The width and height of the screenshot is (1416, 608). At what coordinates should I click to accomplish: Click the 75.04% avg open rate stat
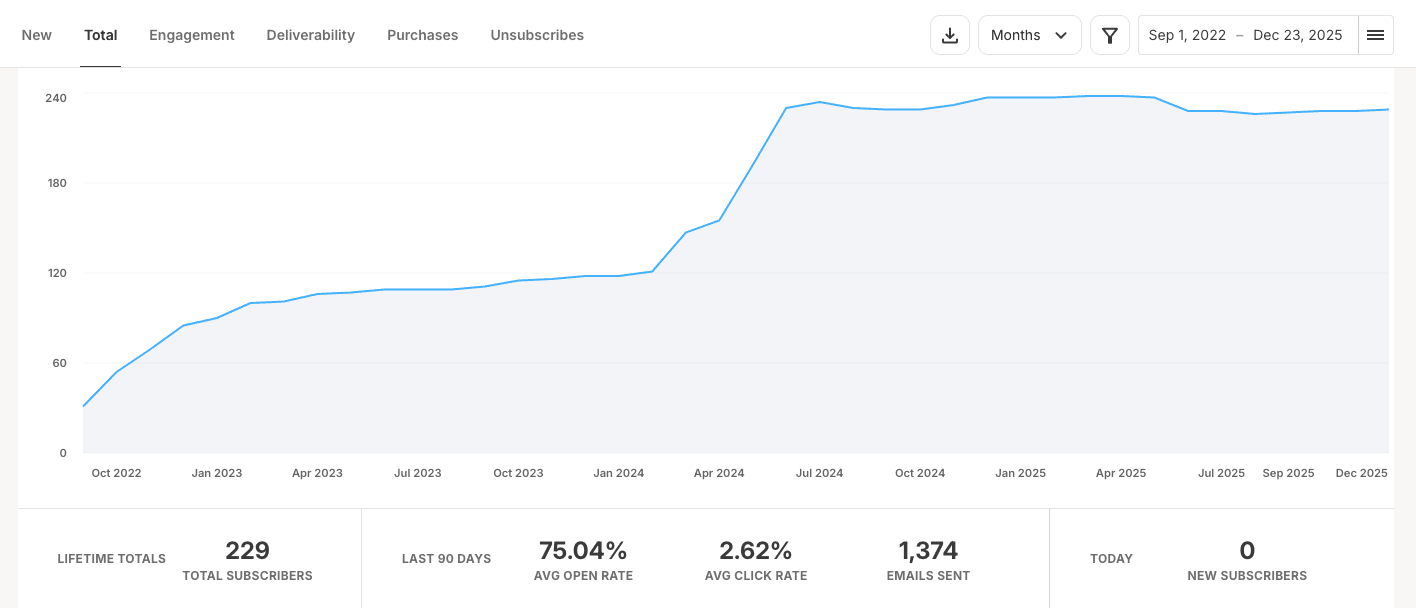[x=583, y=551]
